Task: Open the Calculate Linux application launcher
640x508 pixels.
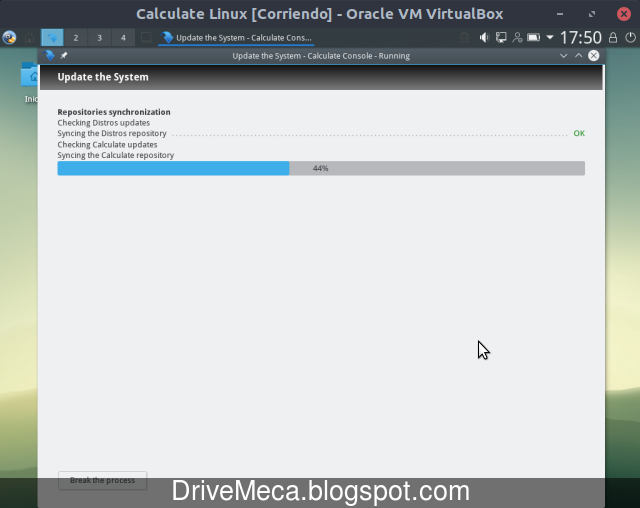Action: (9, 38)
